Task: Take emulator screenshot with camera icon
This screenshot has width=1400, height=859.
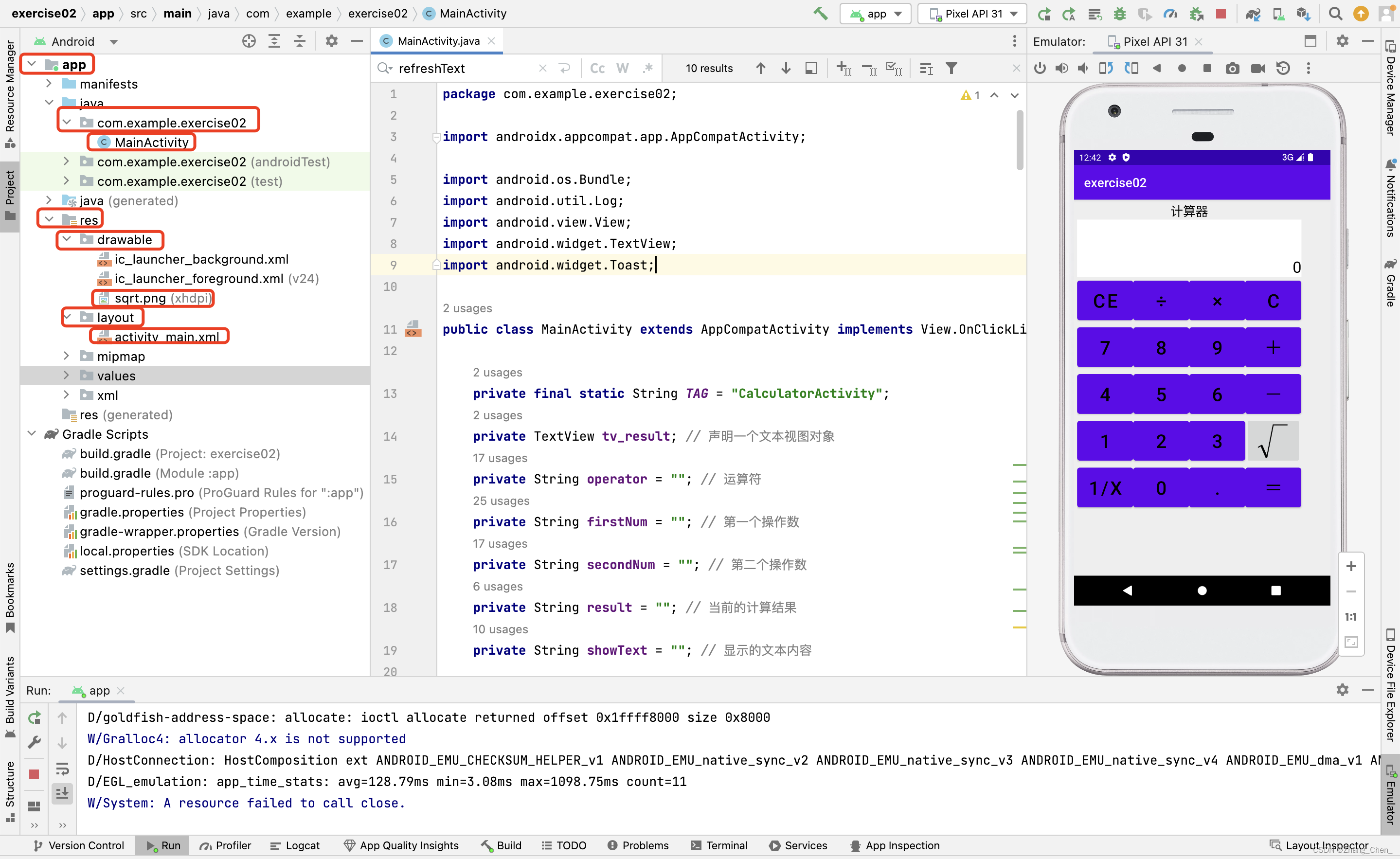Action: click(x=1232, y=68)
